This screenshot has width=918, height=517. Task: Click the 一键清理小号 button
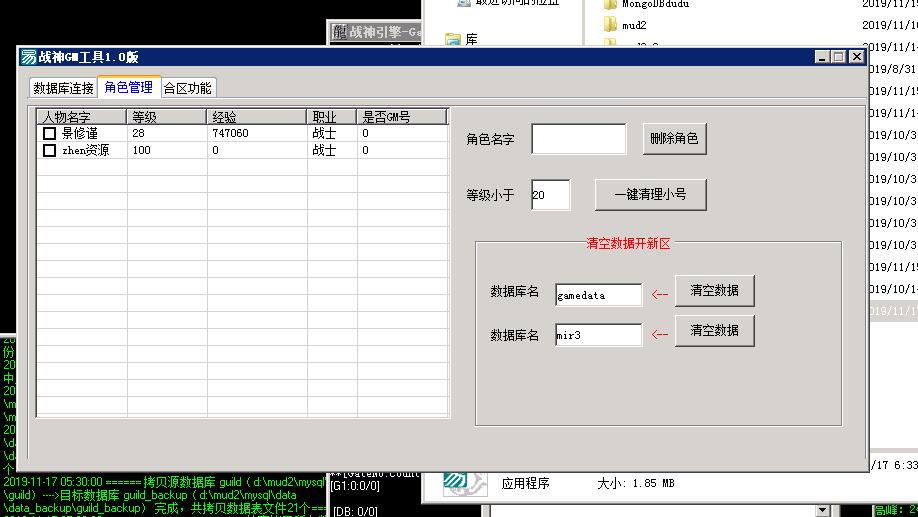click(x=650, y=195)
